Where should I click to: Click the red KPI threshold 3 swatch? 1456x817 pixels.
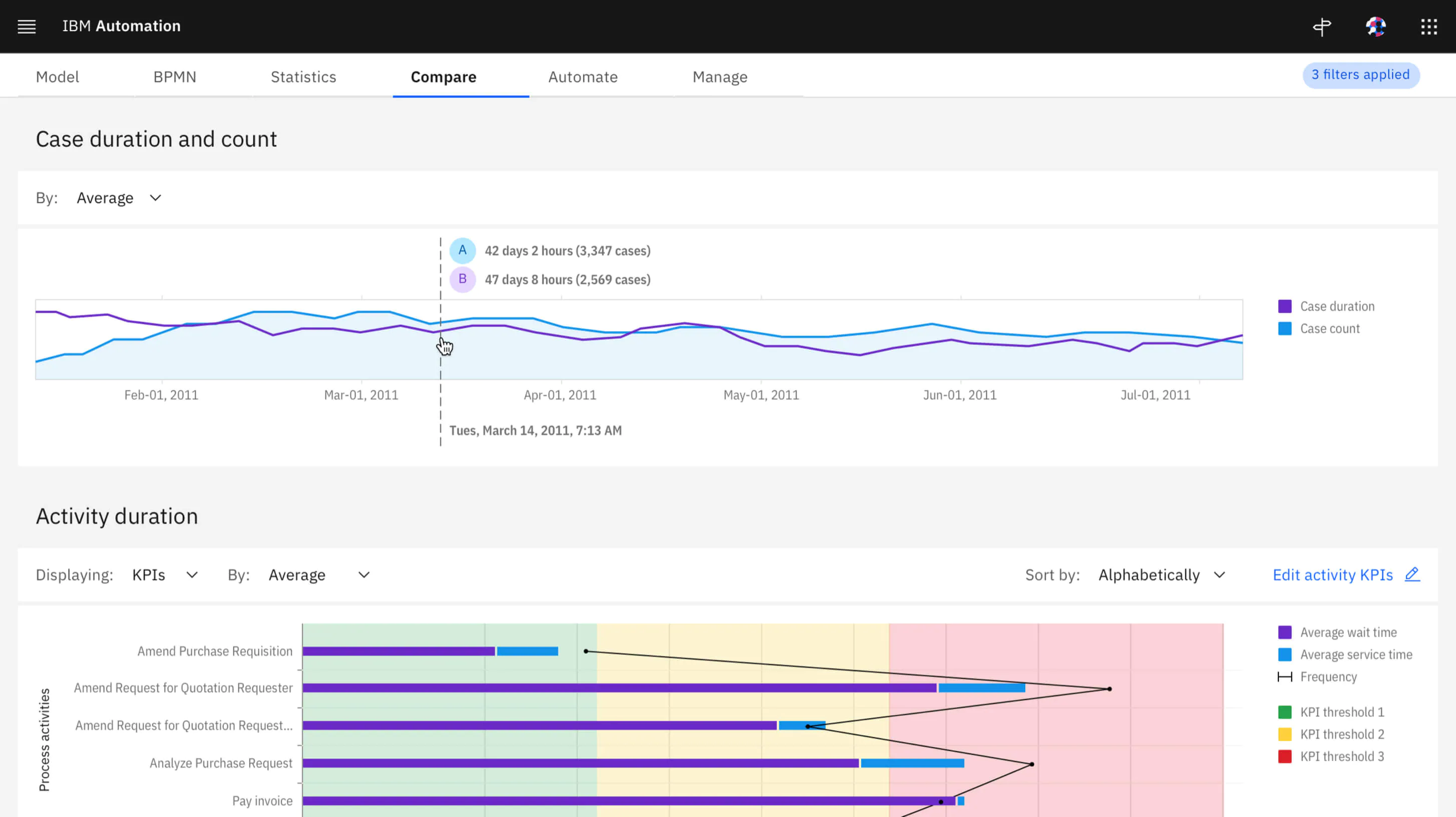pos(1284,756)
